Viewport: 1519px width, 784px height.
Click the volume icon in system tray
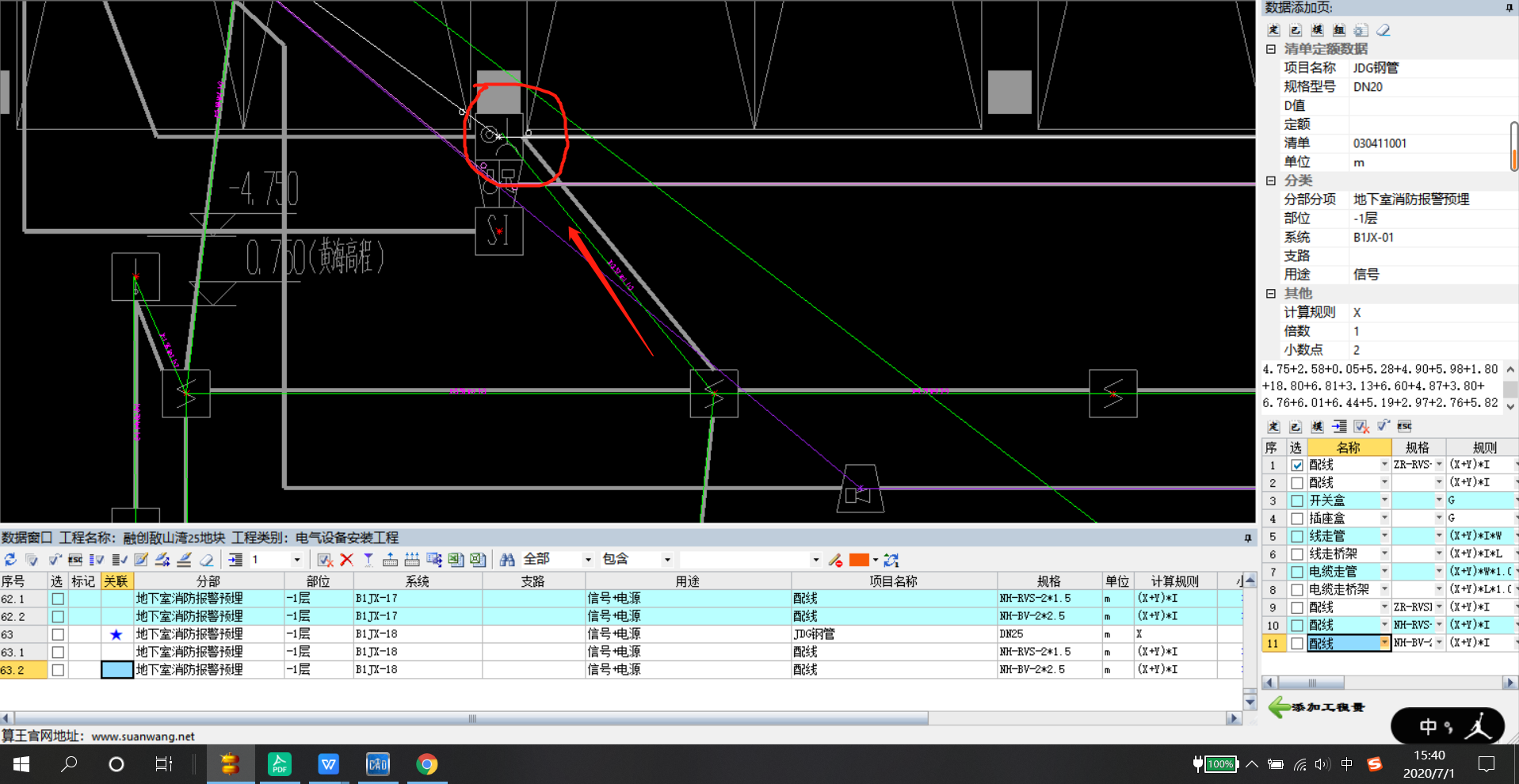point(1322,764)
